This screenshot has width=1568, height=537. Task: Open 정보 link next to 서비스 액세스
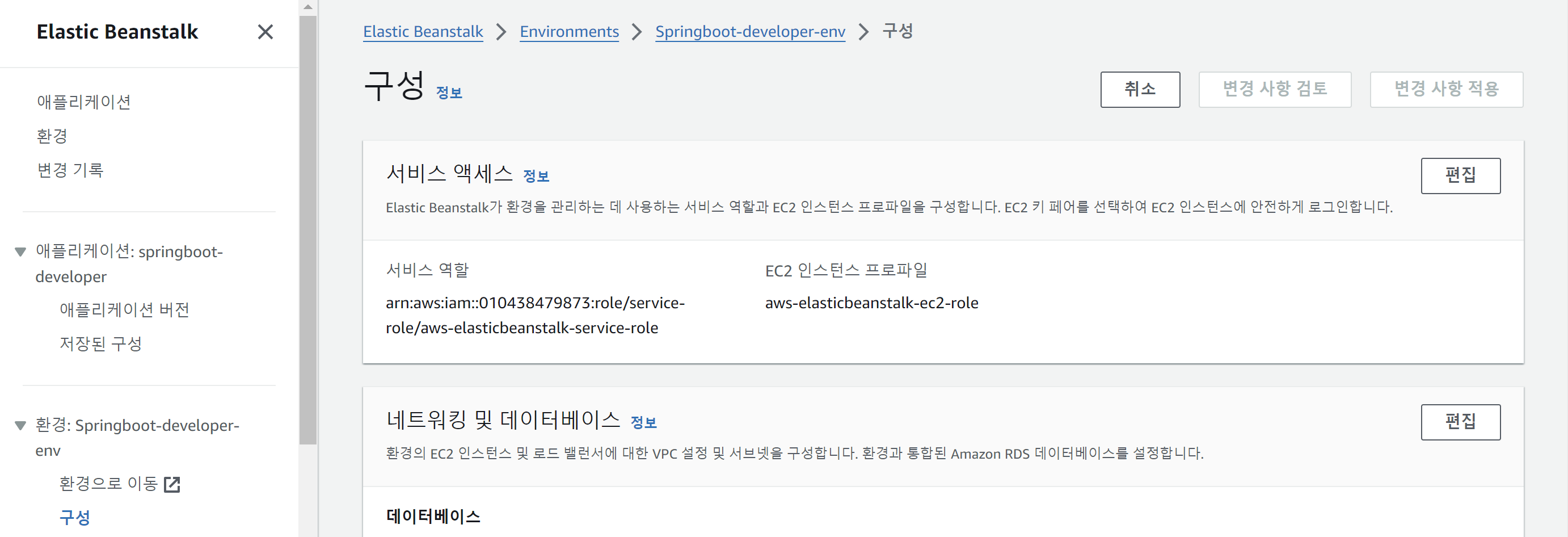[536, 177]
